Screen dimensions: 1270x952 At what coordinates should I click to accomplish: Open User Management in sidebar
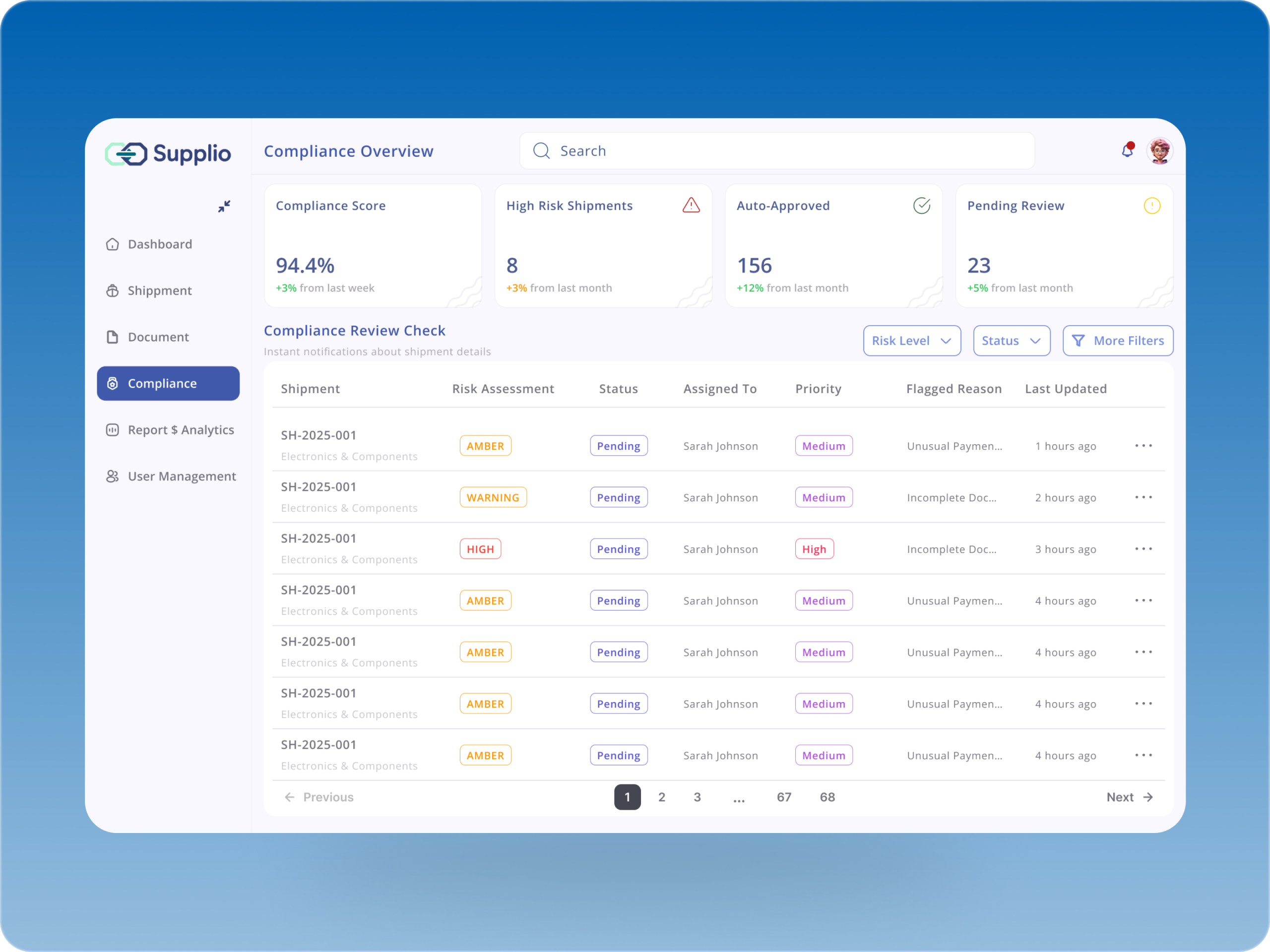(182, 476)
